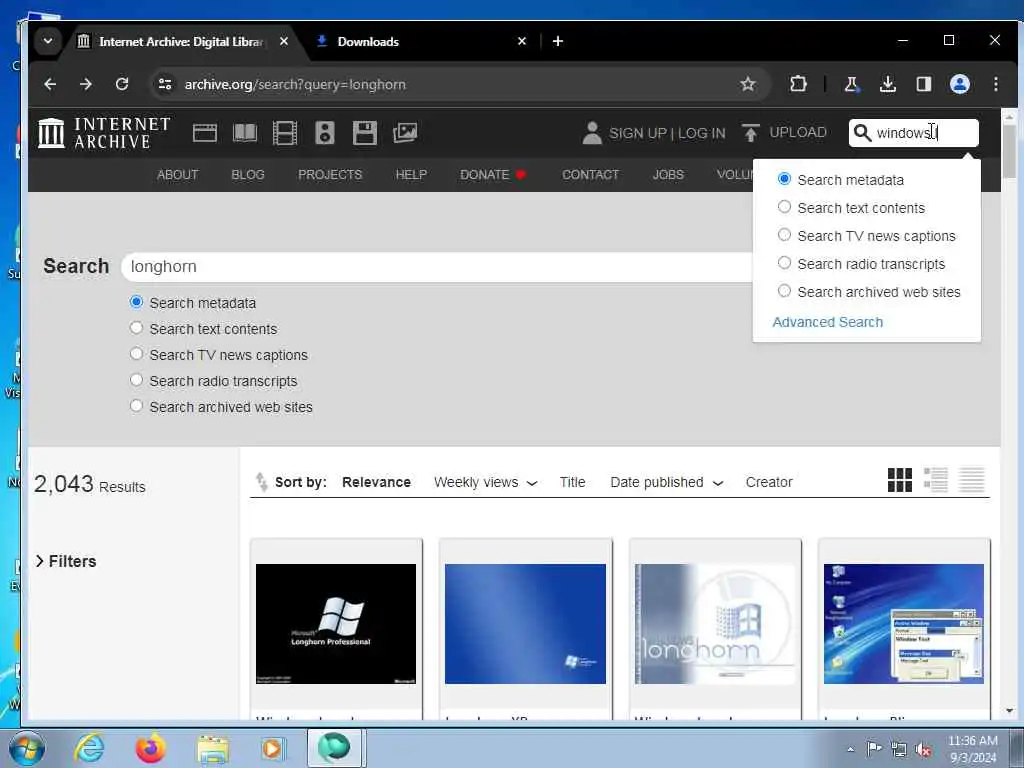
Task: Open the browser Downloads arrow icon
Action: [x=888, y=84]
